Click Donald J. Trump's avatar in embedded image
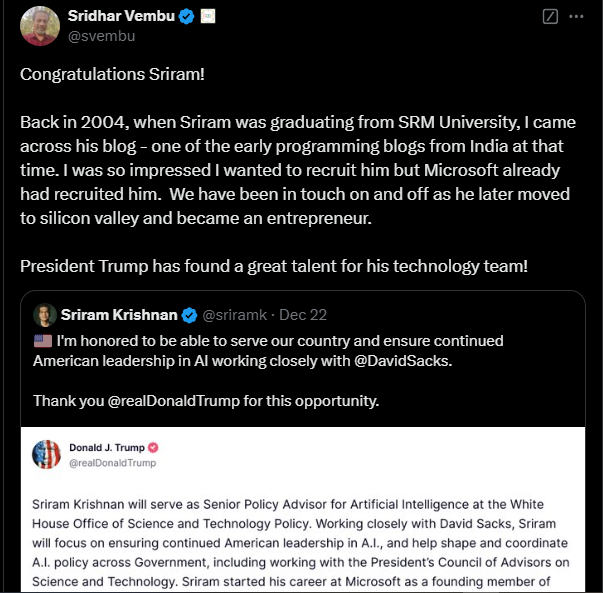This screenshot has width=603, height=593. [46, 455]
